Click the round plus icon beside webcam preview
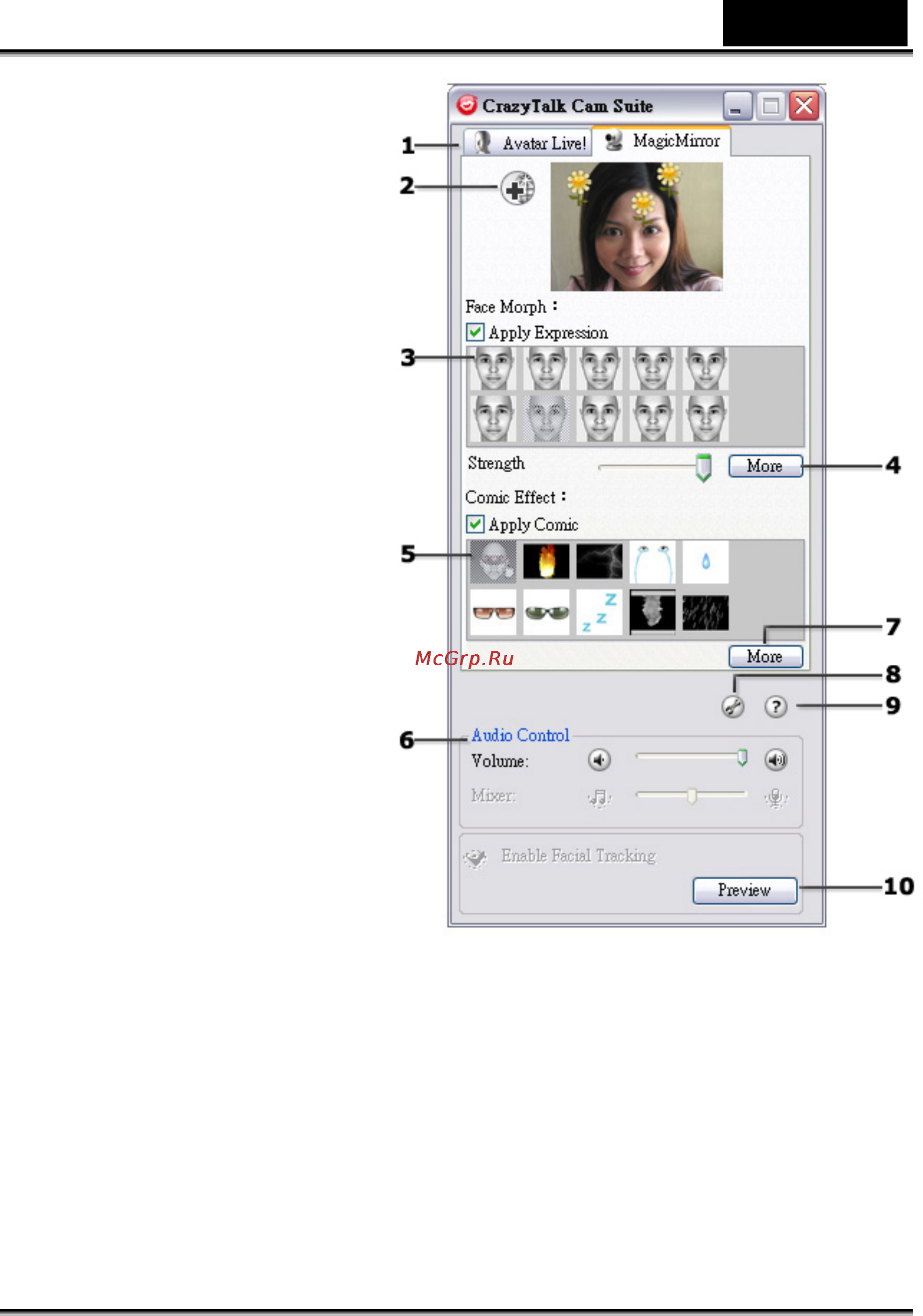This screenshot has width=923, height=1316. [x=517, y=188]
